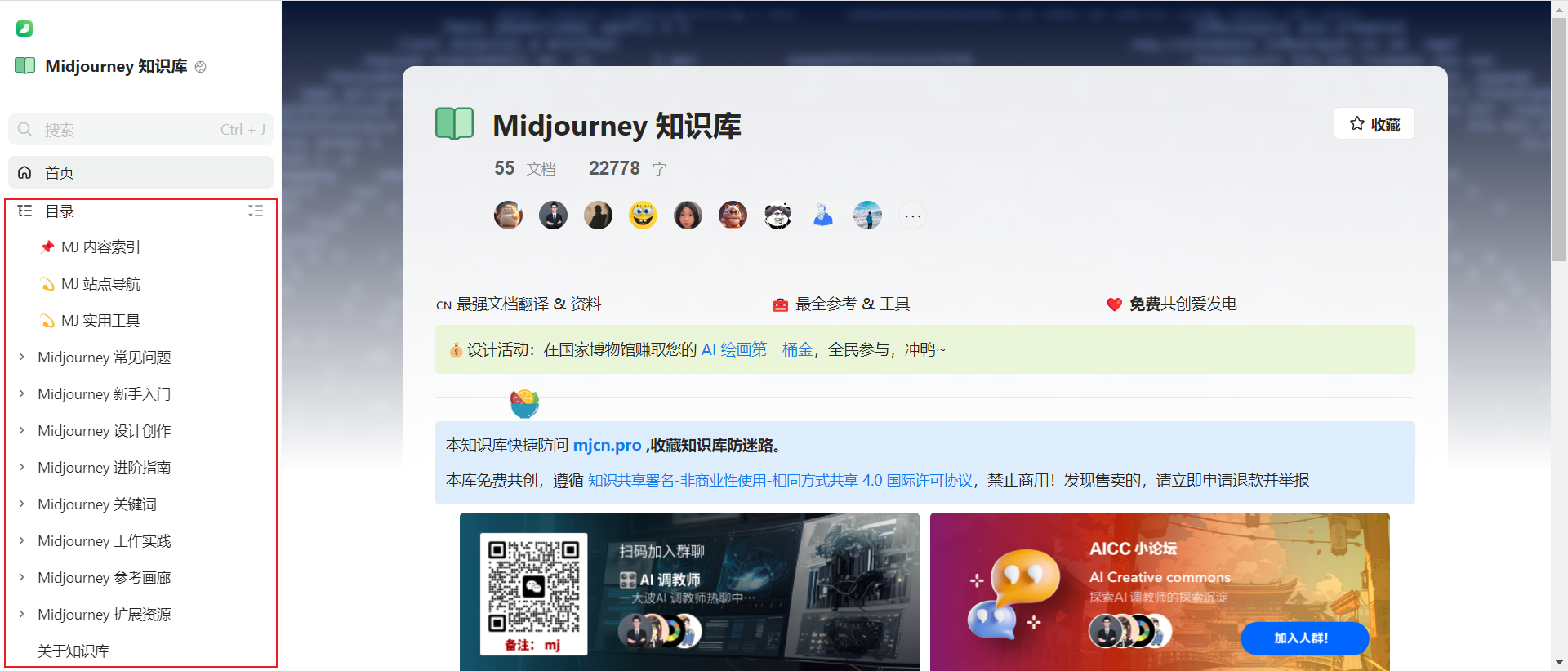This screenshot has width=1568, height=671.
Task: Focus the 搜索 search field
Action: 140,129
